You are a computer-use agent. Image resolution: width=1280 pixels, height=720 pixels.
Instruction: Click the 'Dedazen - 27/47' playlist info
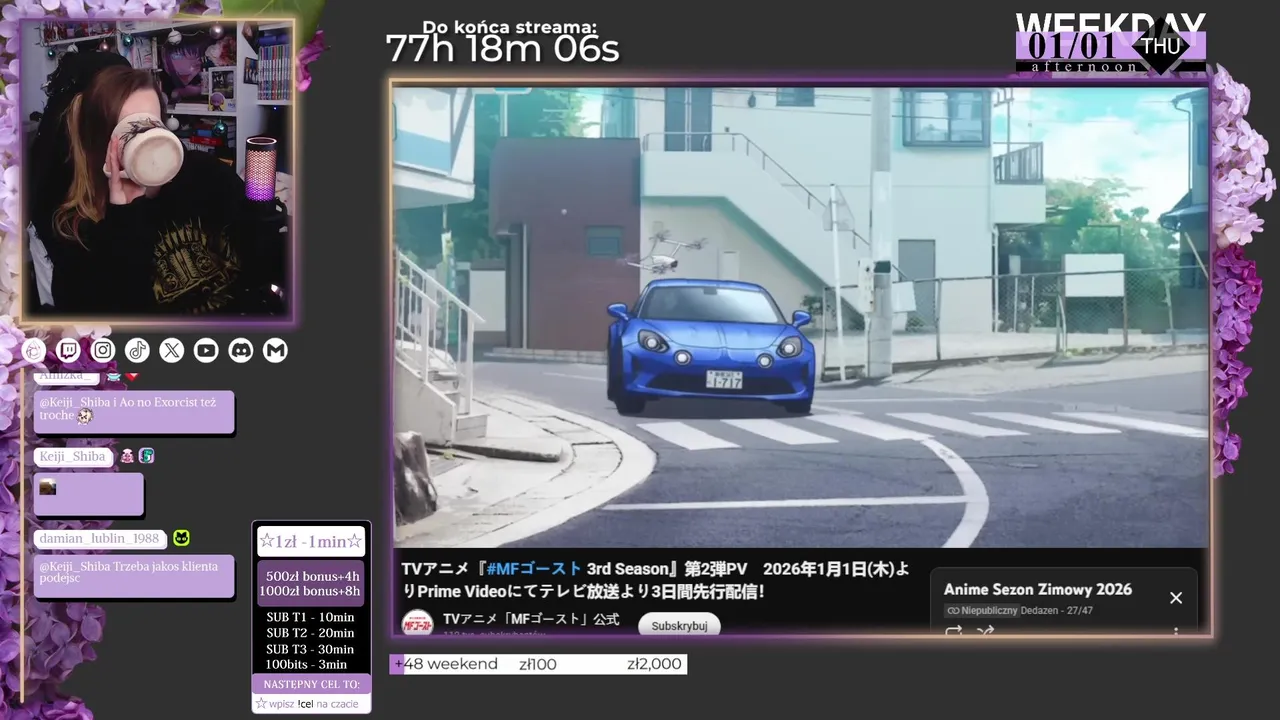[1057, 610]
